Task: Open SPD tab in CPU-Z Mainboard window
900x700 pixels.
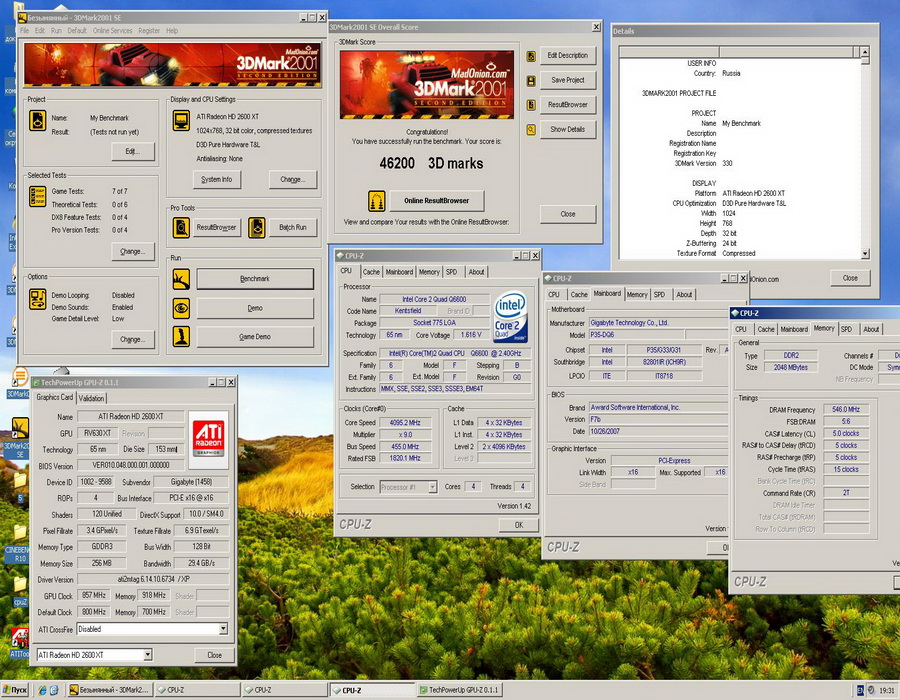Action: click(x=660, y=294)
